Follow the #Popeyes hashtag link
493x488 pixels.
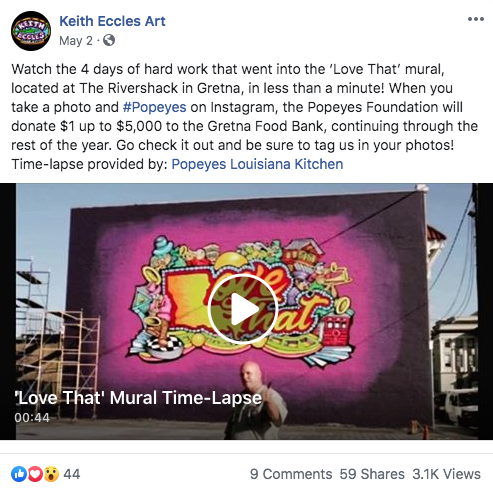[x=155, y=107]
